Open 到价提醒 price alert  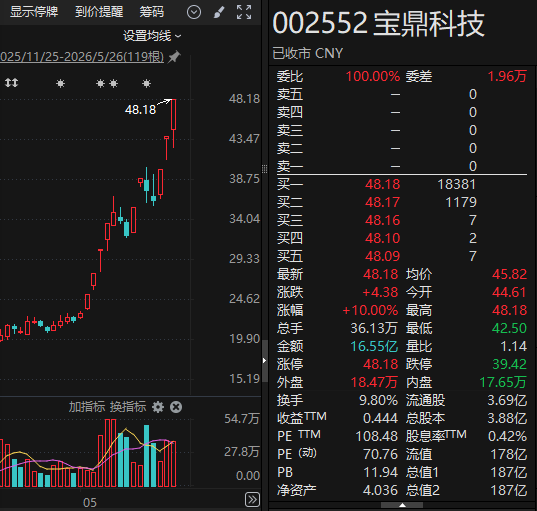pyautogui.click(x=99, y=12)
